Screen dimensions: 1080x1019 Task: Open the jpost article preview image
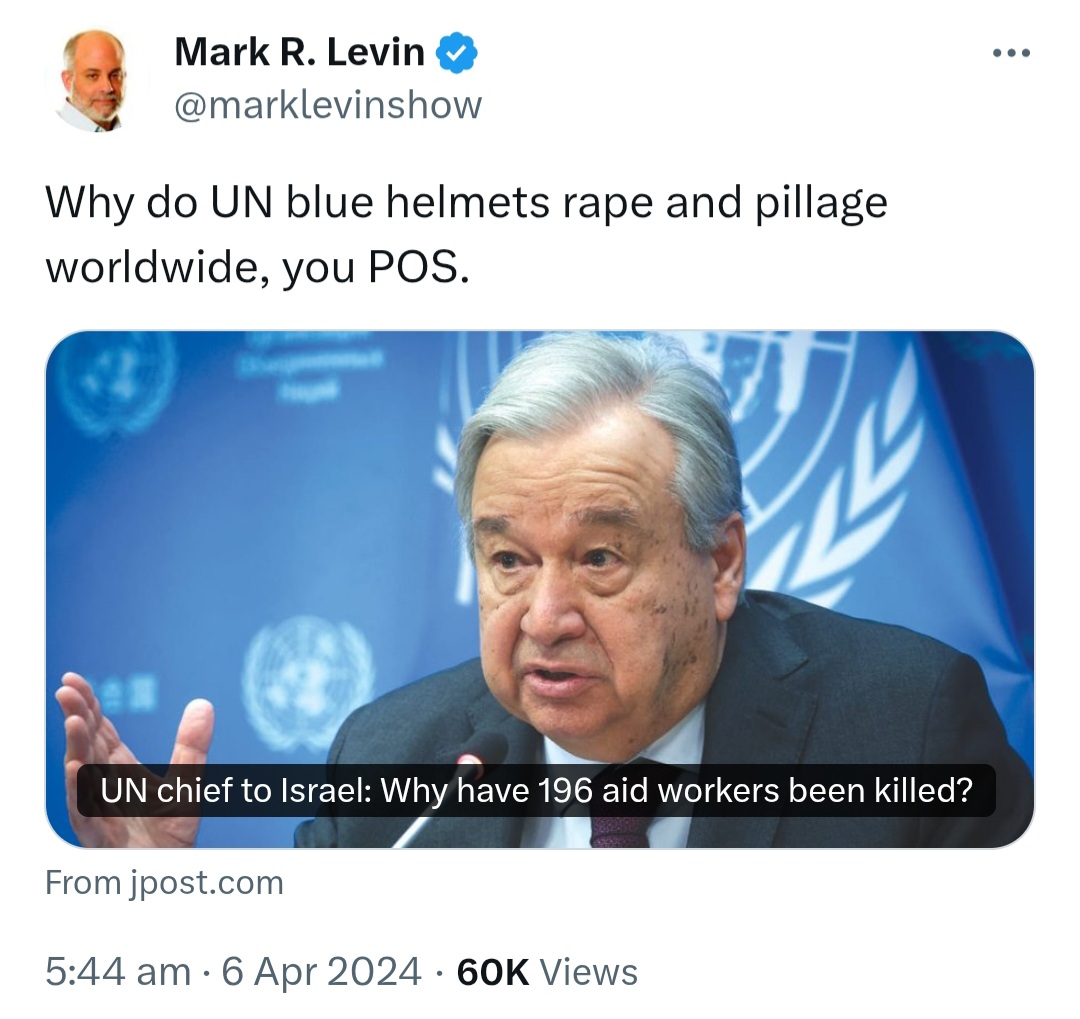[540, 589]
